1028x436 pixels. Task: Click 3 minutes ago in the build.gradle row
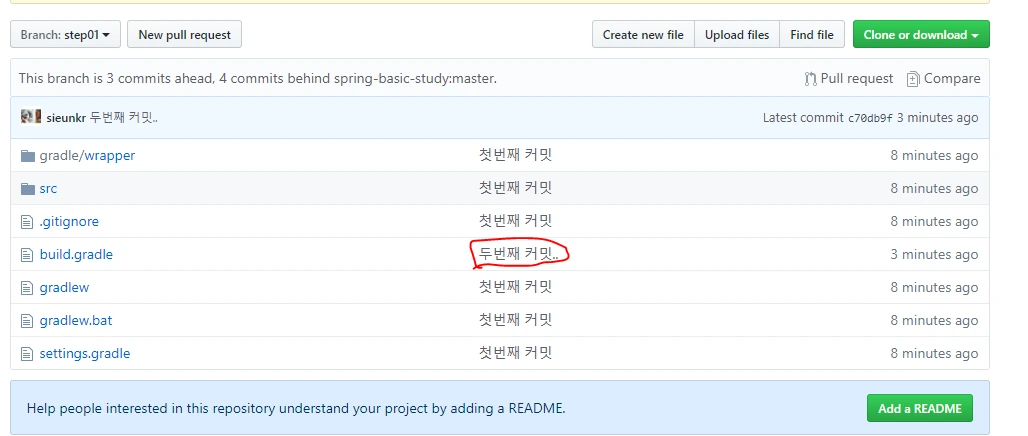tap(934, 254)
